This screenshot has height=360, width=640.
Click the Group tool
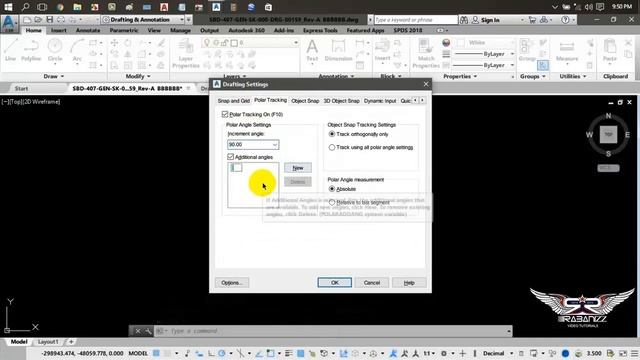coord(527,51)
